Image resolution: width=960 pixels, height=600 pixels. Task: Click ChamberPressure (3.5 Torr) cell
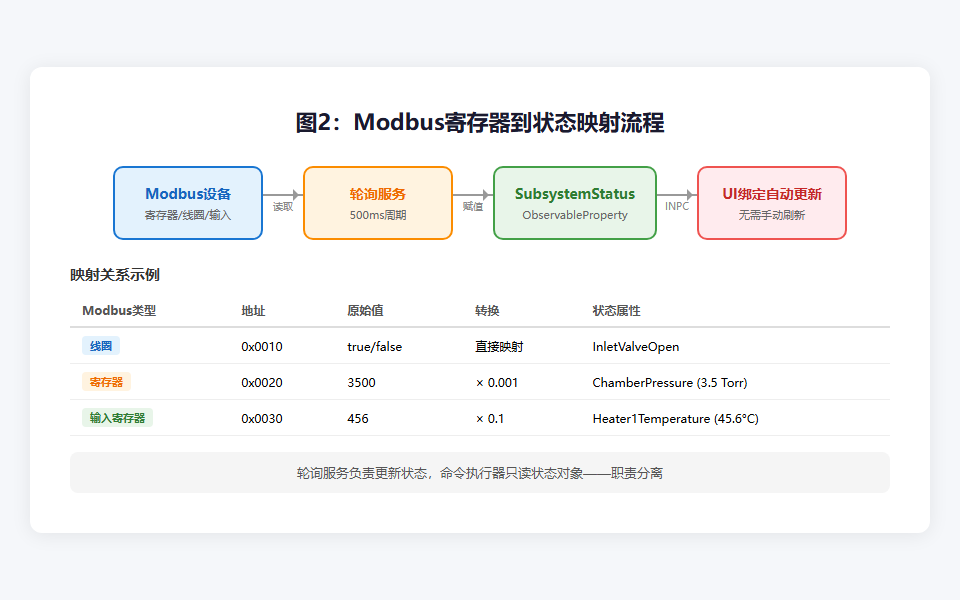click(x=670, y=383)
